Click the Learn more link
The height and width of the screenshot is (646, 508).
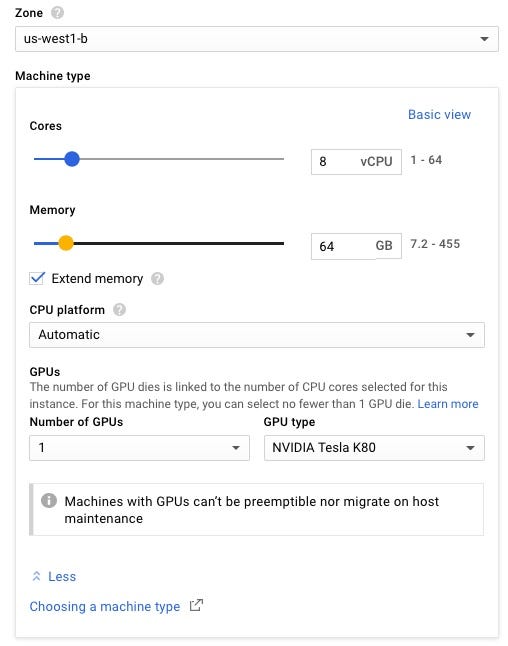point(448,404)
